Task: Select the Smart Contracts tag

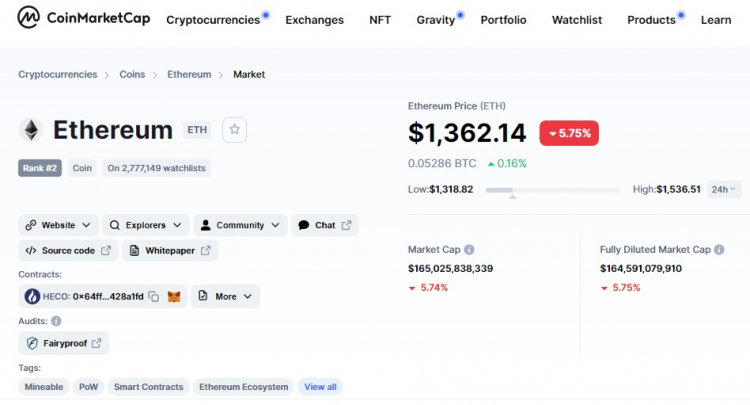Action: pyautogui.click(x=148, y=387)
